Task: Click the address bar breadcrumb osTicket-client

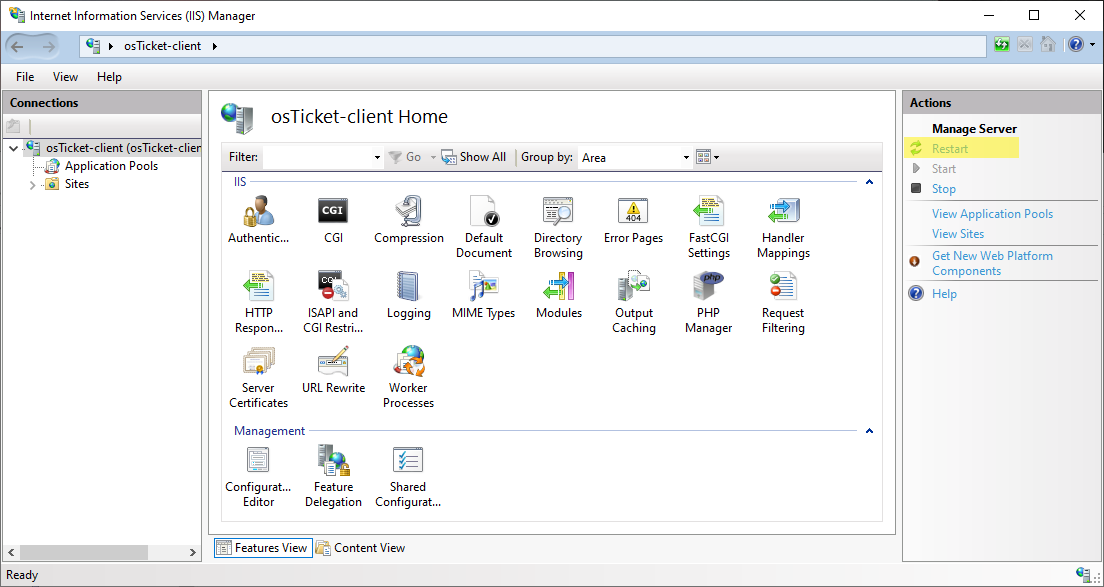Action: pos(162,46)
